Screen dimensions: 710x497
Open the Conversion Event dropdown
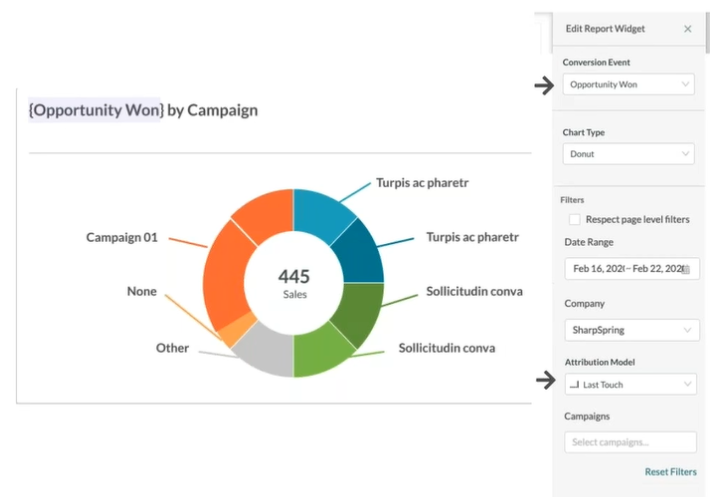tap(629, 85)
